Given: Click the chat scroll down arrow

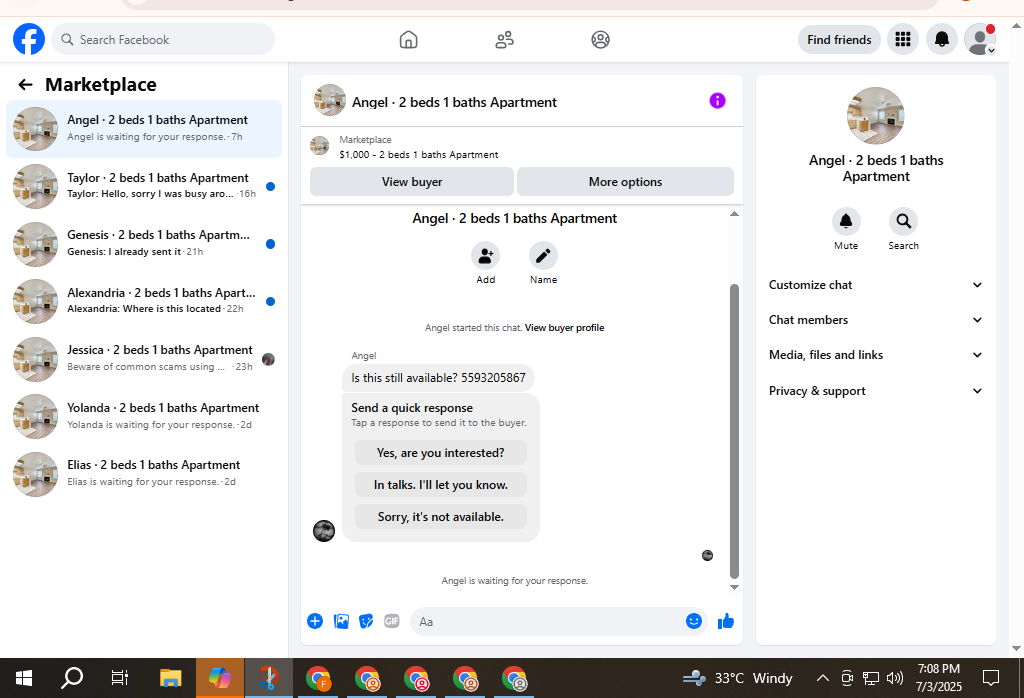Looking at the screenshot, I should point(734,587).
